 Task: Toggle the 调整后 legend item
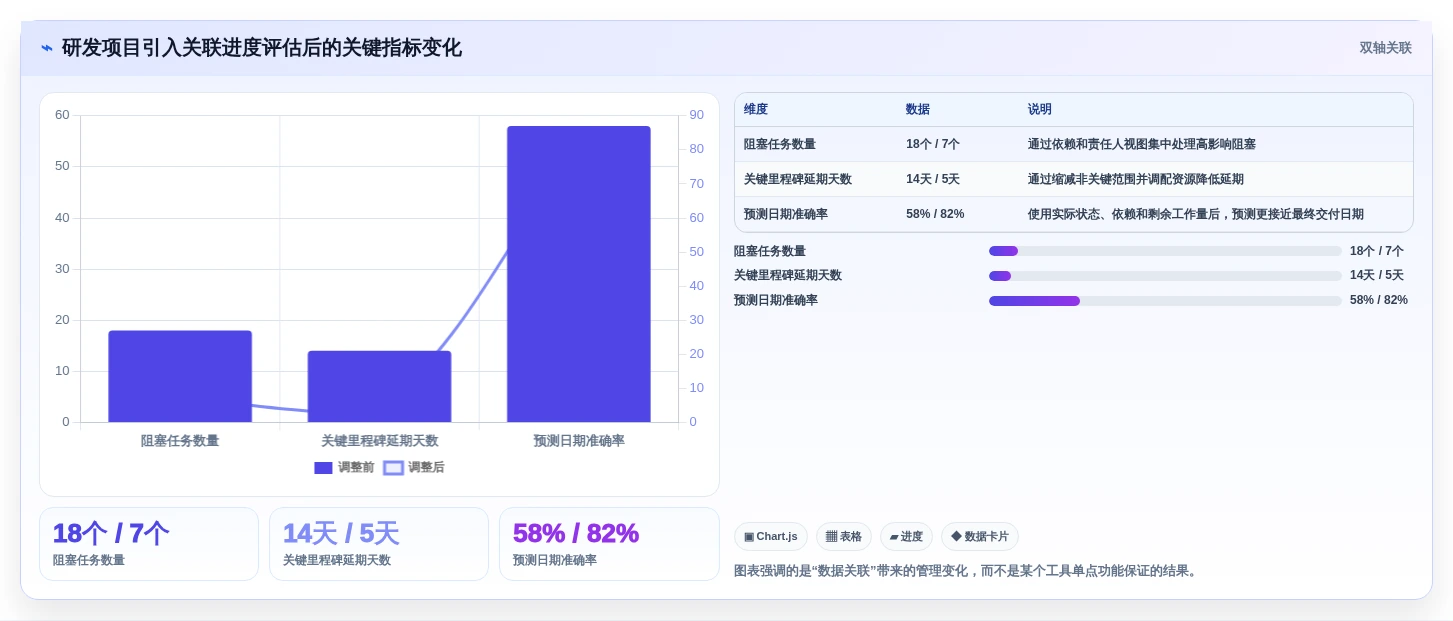[414, 467]
